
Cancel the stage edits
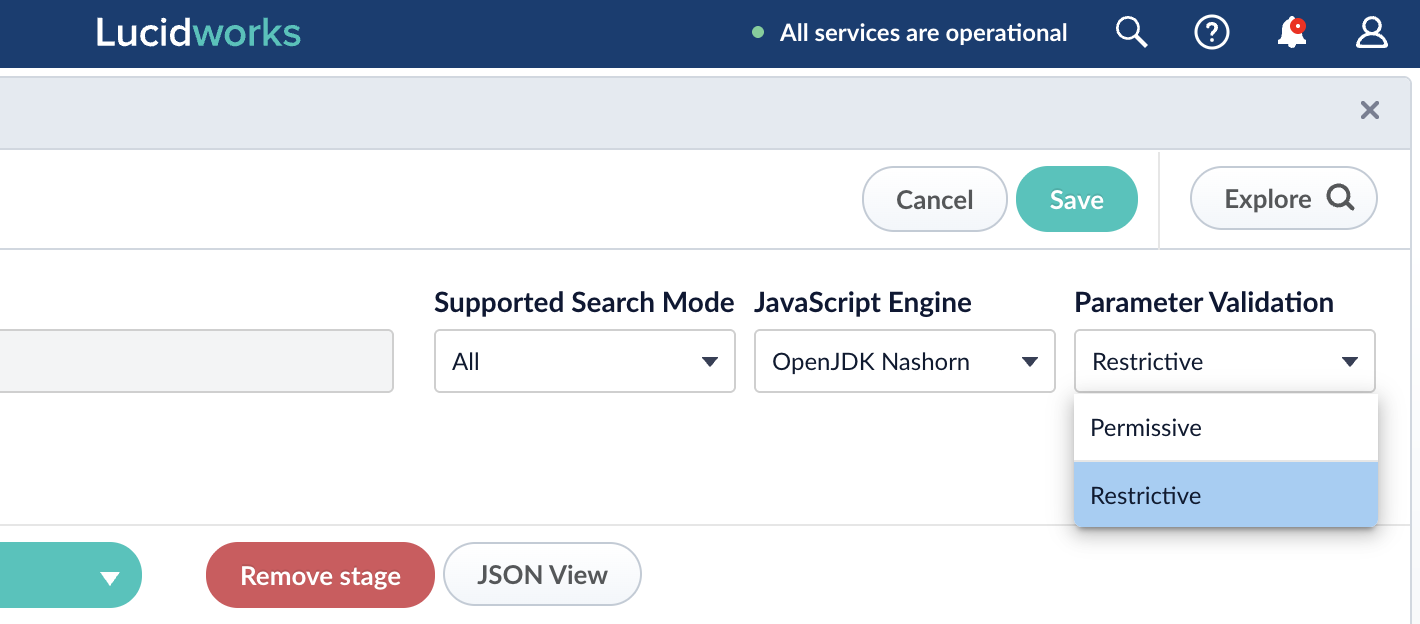click(934, 199)
